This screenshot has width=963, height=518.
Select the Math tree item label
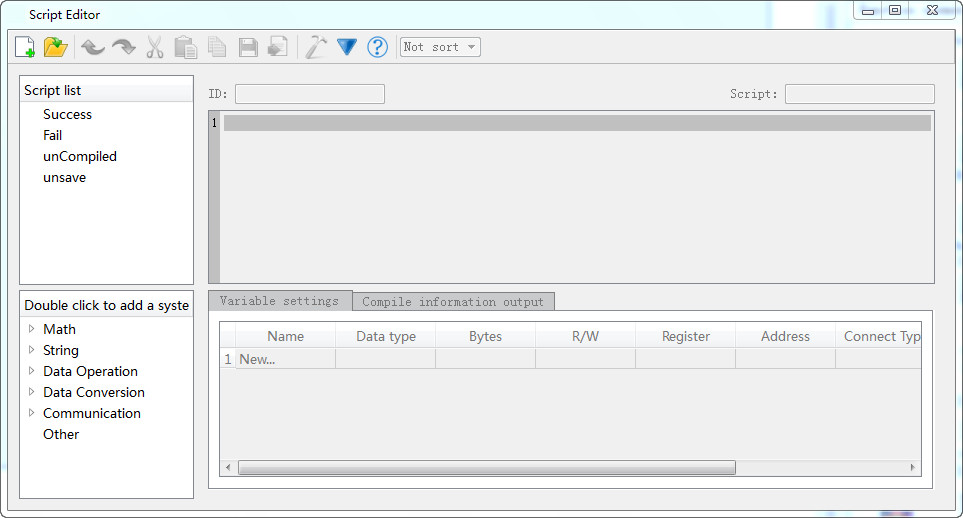click(x=60, y=329)
